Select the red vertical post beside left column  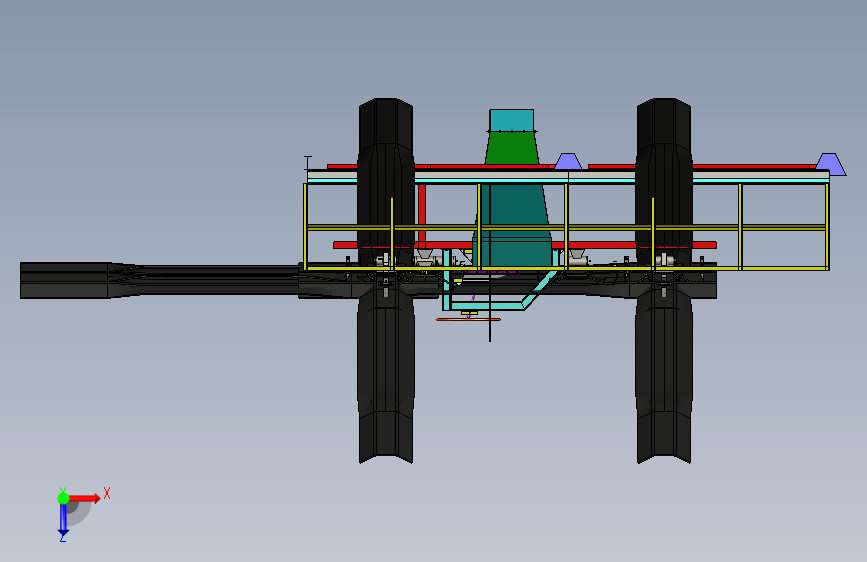[422, 216]
